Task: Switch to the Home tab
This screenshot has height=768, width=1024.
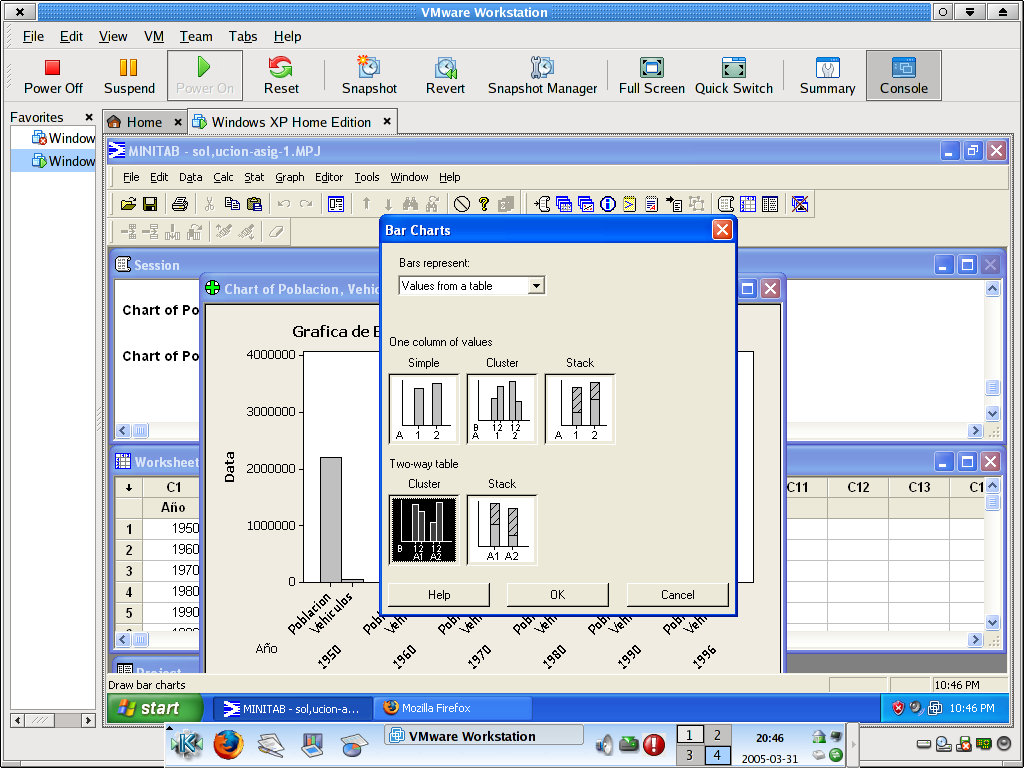Action: pos(144,122)
